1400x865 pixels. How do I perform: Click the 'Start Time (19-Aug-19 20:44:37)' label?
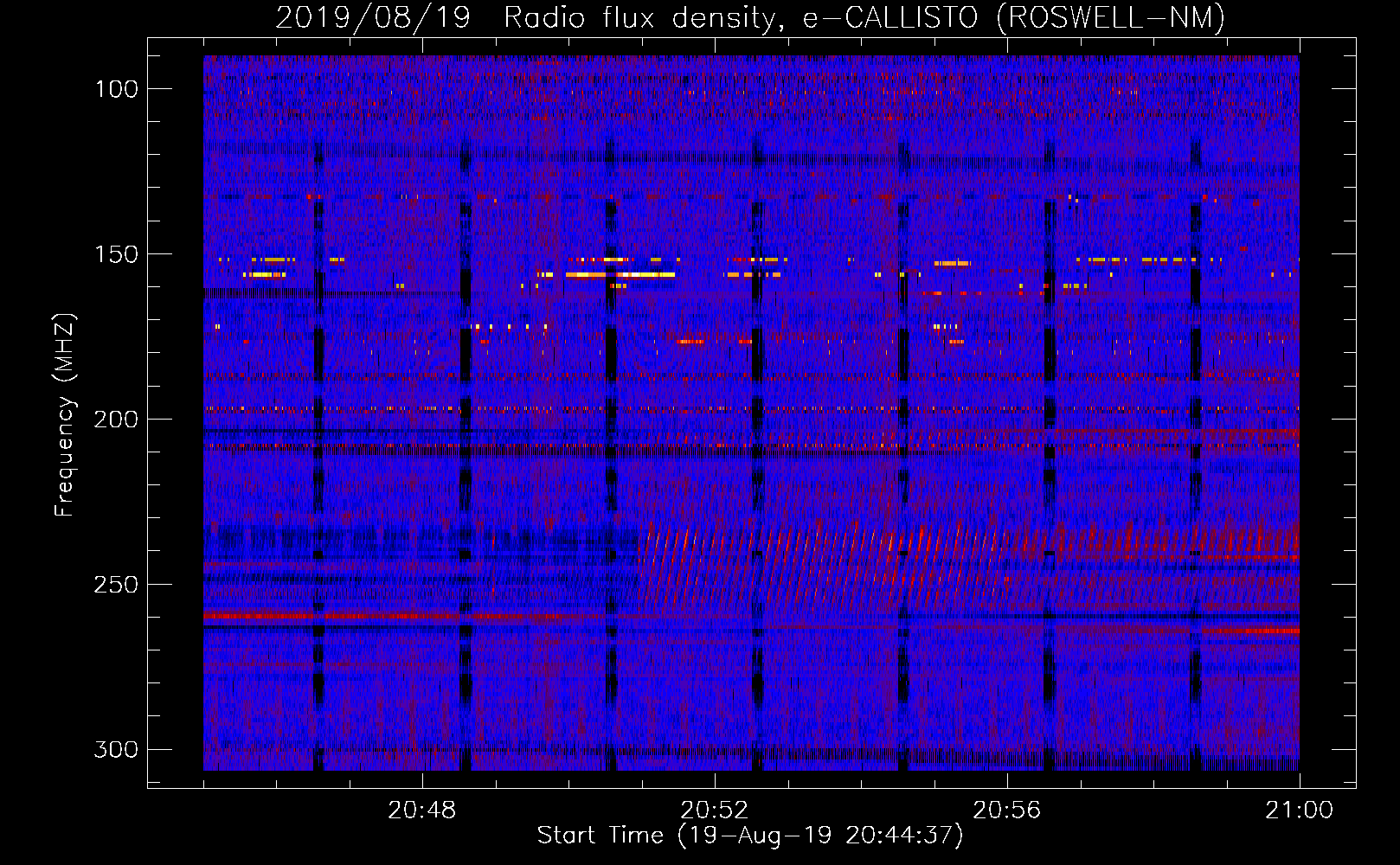[750, 836]
